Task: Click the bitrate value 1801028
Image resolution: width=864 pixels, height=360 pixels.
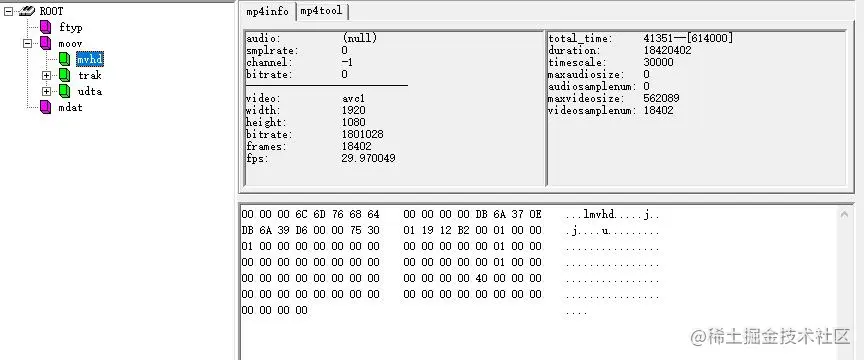Action: tap(363, 135)
